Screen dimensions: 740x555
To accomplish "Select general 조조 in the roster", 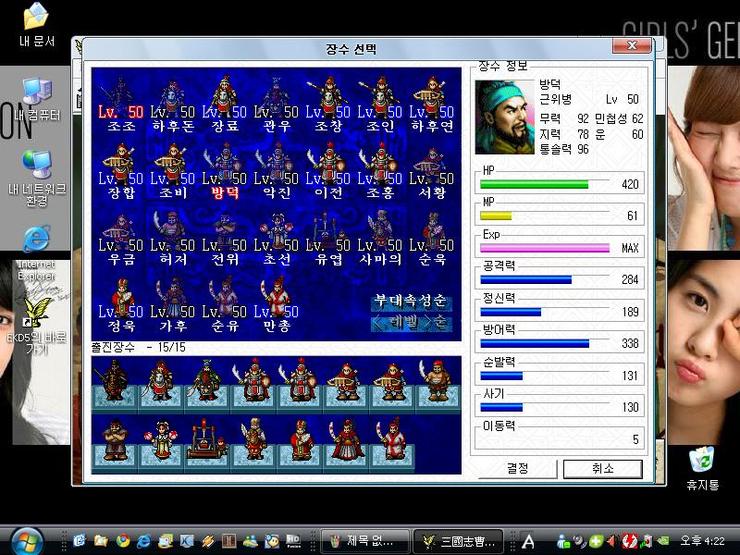I will click(x=121, y=104).
